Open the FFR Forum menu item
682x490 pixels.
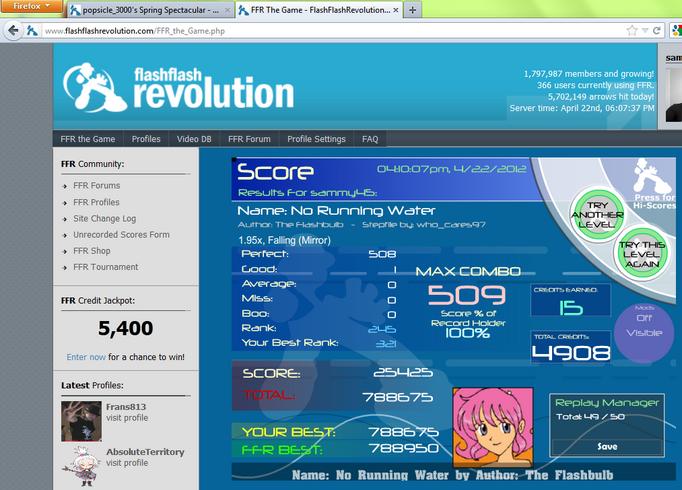pos(249,139)
